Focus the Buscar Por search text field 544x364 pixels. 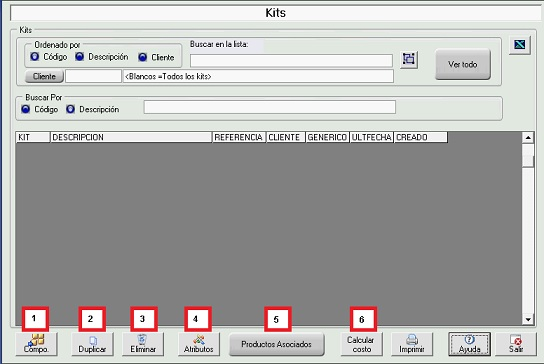coord(270,107)
